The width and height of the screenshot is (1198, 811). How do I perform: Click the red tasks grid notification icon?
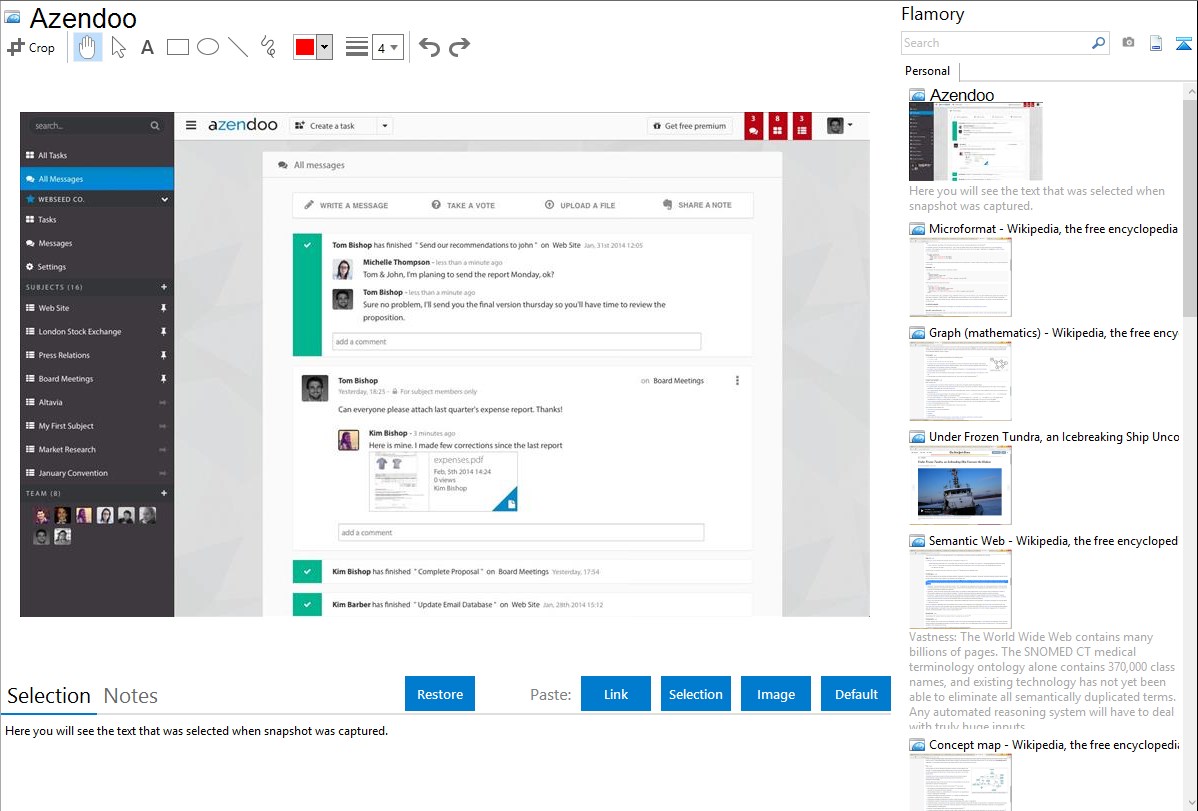point(777,126)
